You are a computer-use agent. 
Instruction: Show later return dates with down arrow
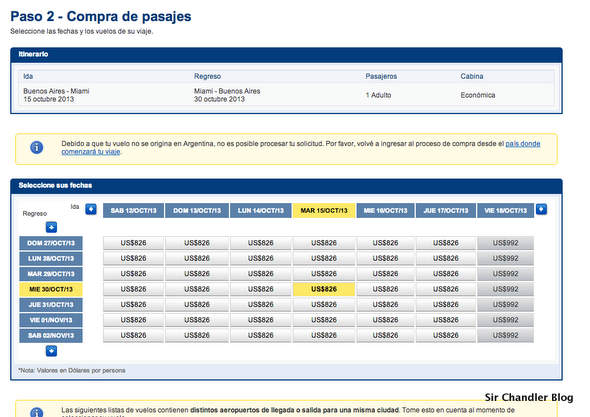coord(52,351)
